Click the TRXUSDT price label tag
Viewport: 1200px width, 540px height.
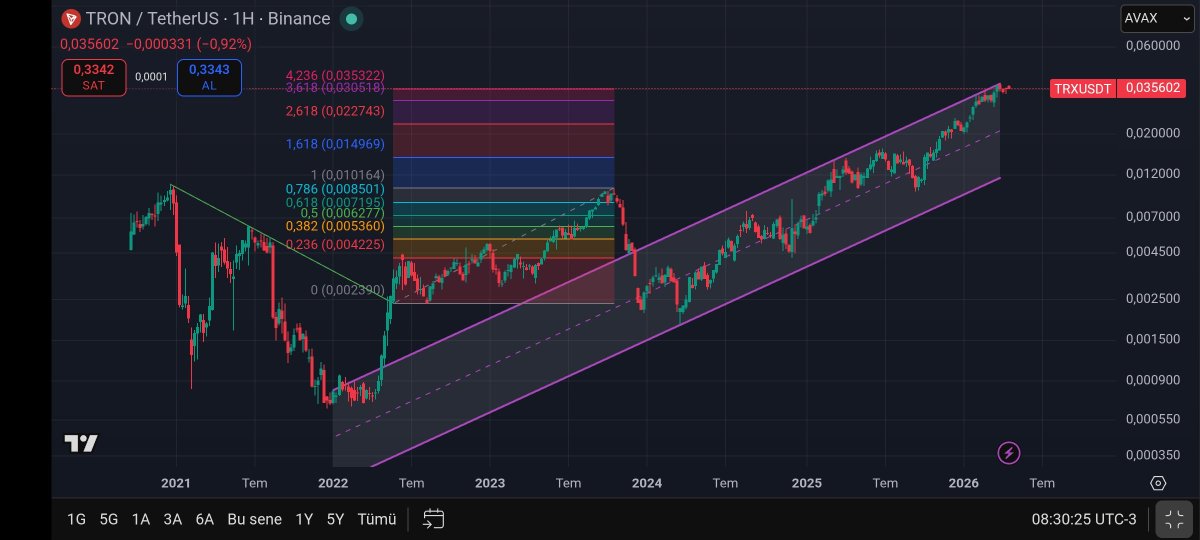coord(1082,88)
